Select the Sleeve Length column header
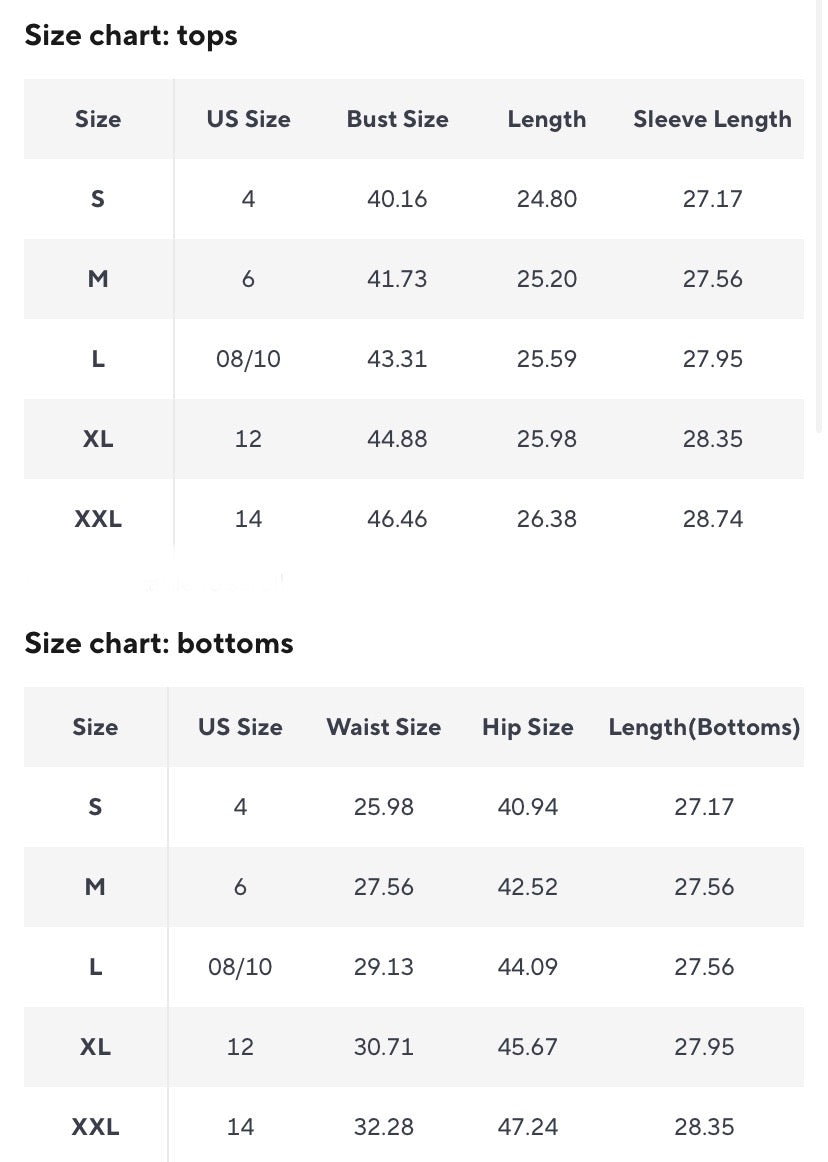The height and width of the screenshot is (1162, 828). 712,119
